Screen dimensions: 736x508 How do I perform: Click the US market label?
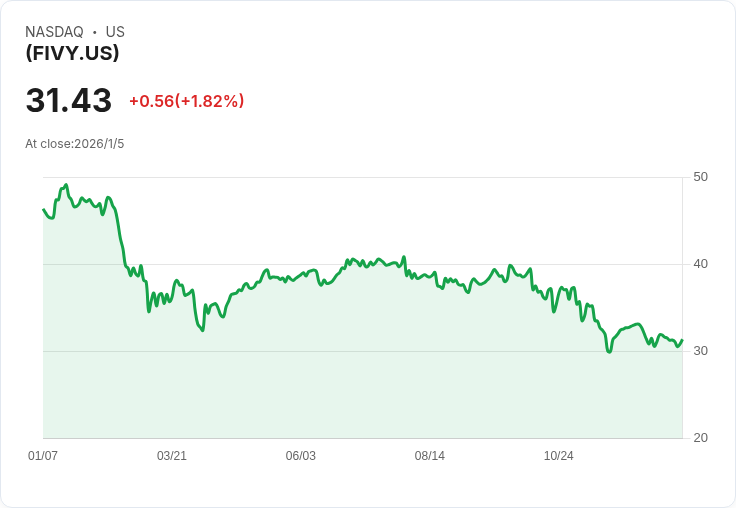pyautogui.click(x=115, y=32)
